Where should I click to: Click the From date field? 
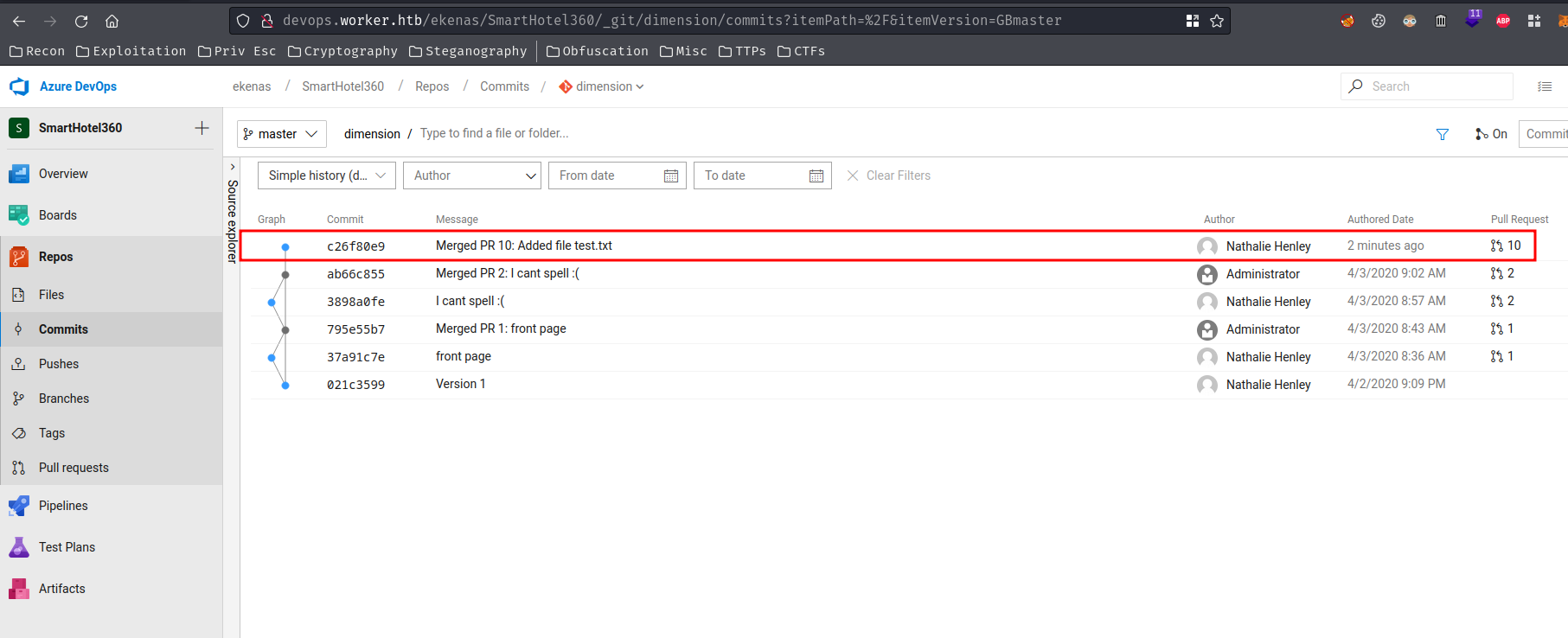[618, 175]
